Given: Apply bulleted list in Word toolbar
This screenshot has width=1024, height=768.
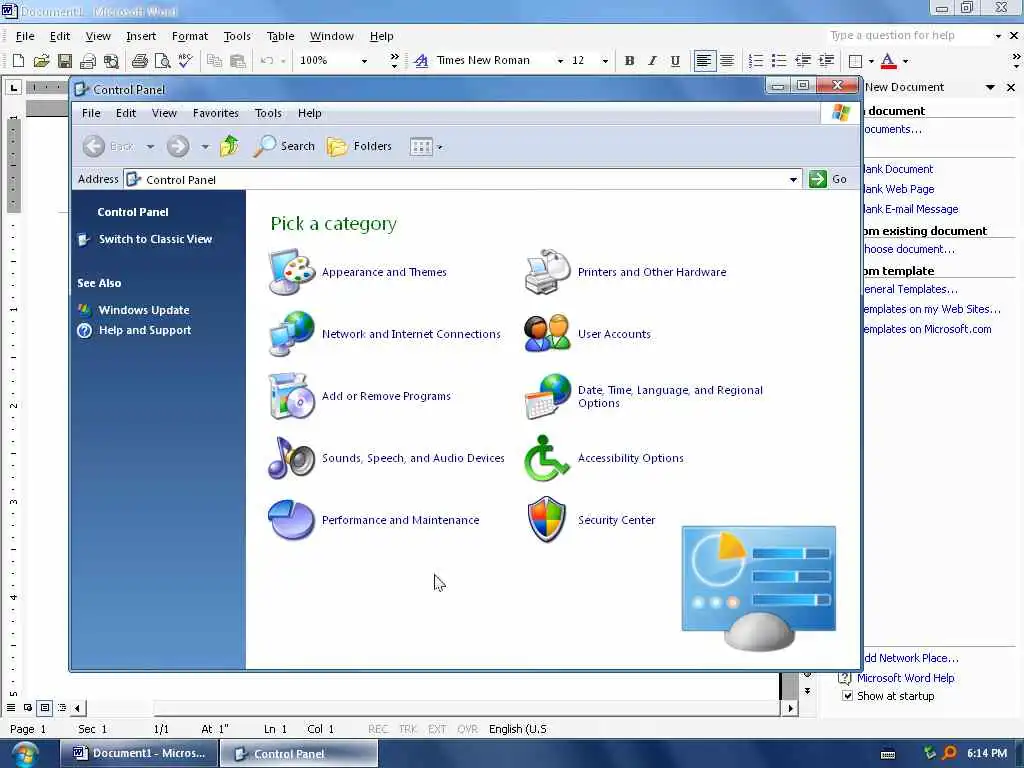Looking at the screenshot, I should pos(778,61).
